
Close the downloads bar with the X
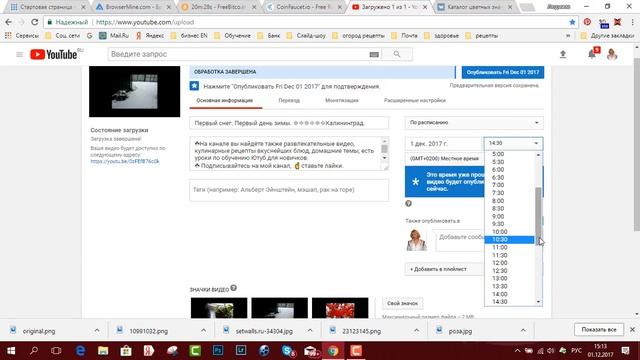point(632,329)
